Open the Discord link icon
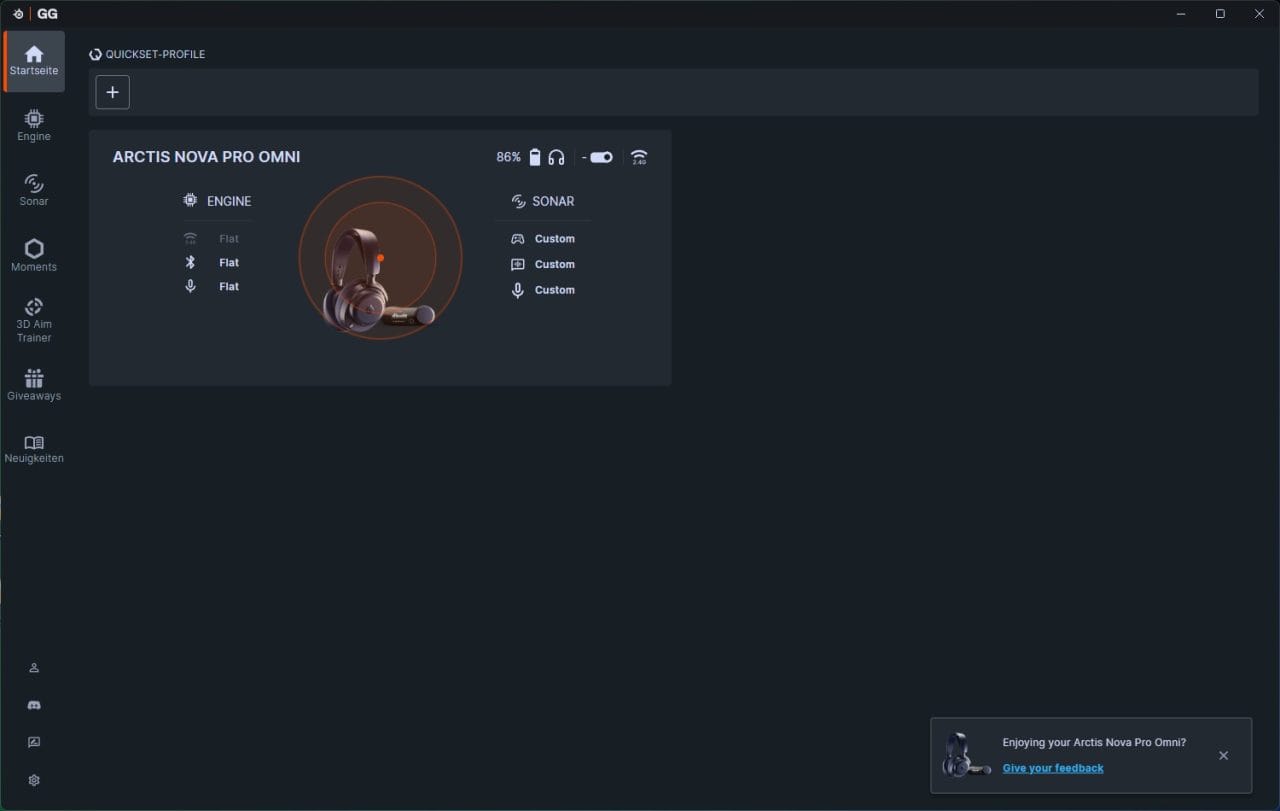The width and height of the screenshot is (1280, 811). point(34,705)
